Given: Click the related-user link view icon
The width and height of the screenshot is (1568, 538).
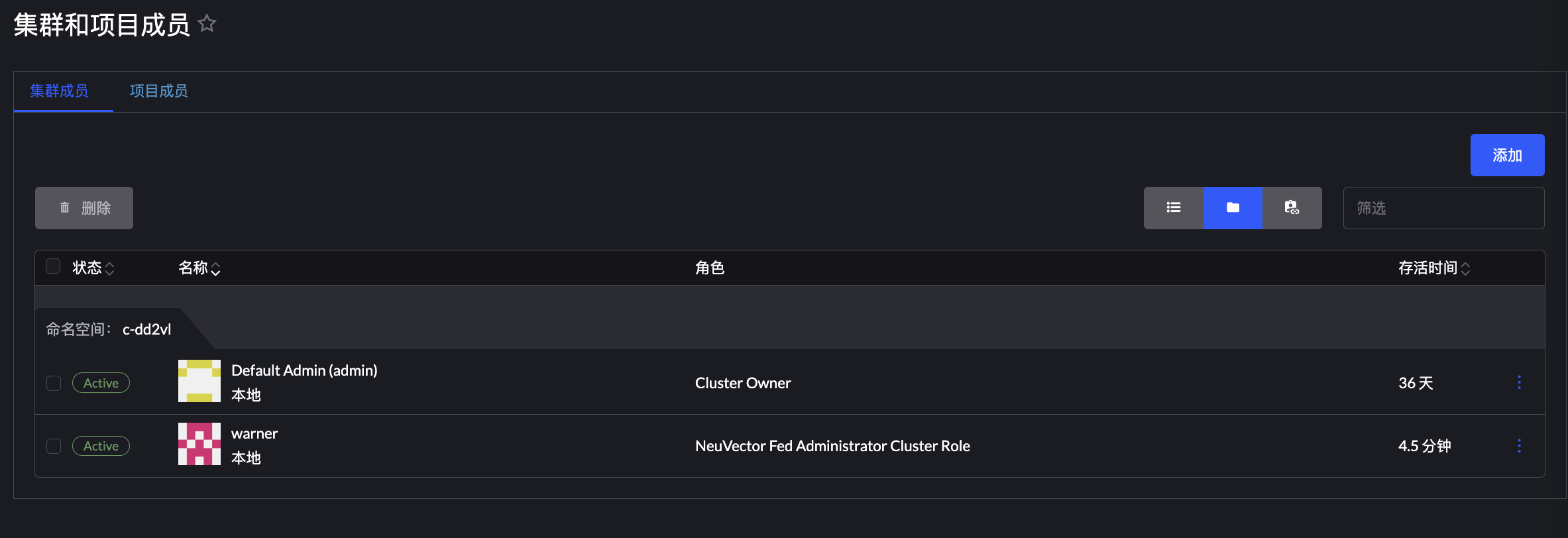Looking at the screenshot, I should click(1291, 207).
